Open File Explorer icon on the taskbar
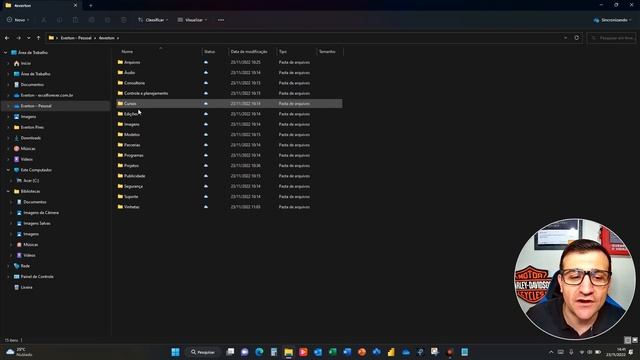Image resolution: width=640 pixels, height=360 pixels. [289, 352]
